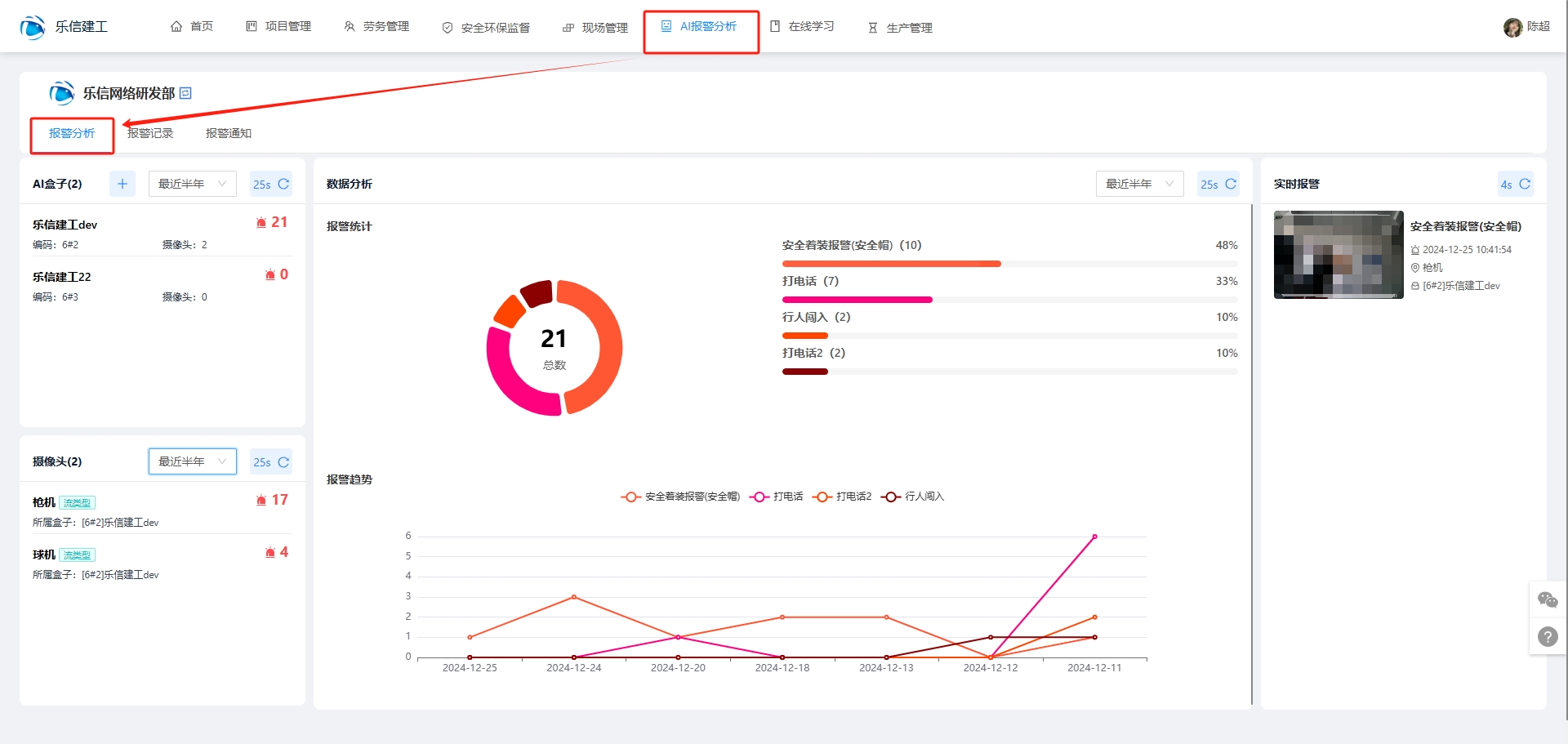Click the help question mark icon
This screenshot has width=1568, height=744.
coord(1548,636)
